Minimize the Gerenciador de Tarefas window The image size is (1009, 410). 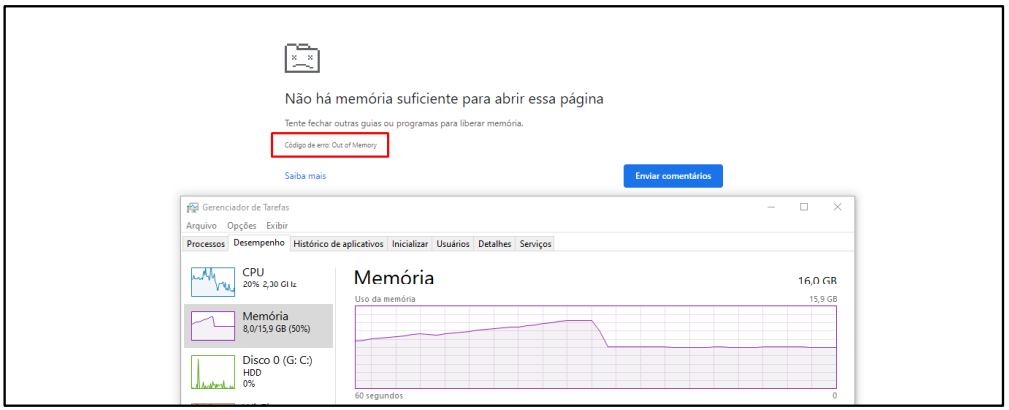[771, 207]
